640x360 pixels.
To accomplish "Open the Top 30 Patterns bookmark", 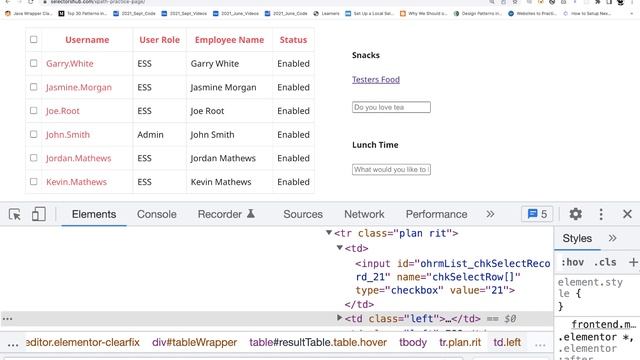I will pos(82,13).
